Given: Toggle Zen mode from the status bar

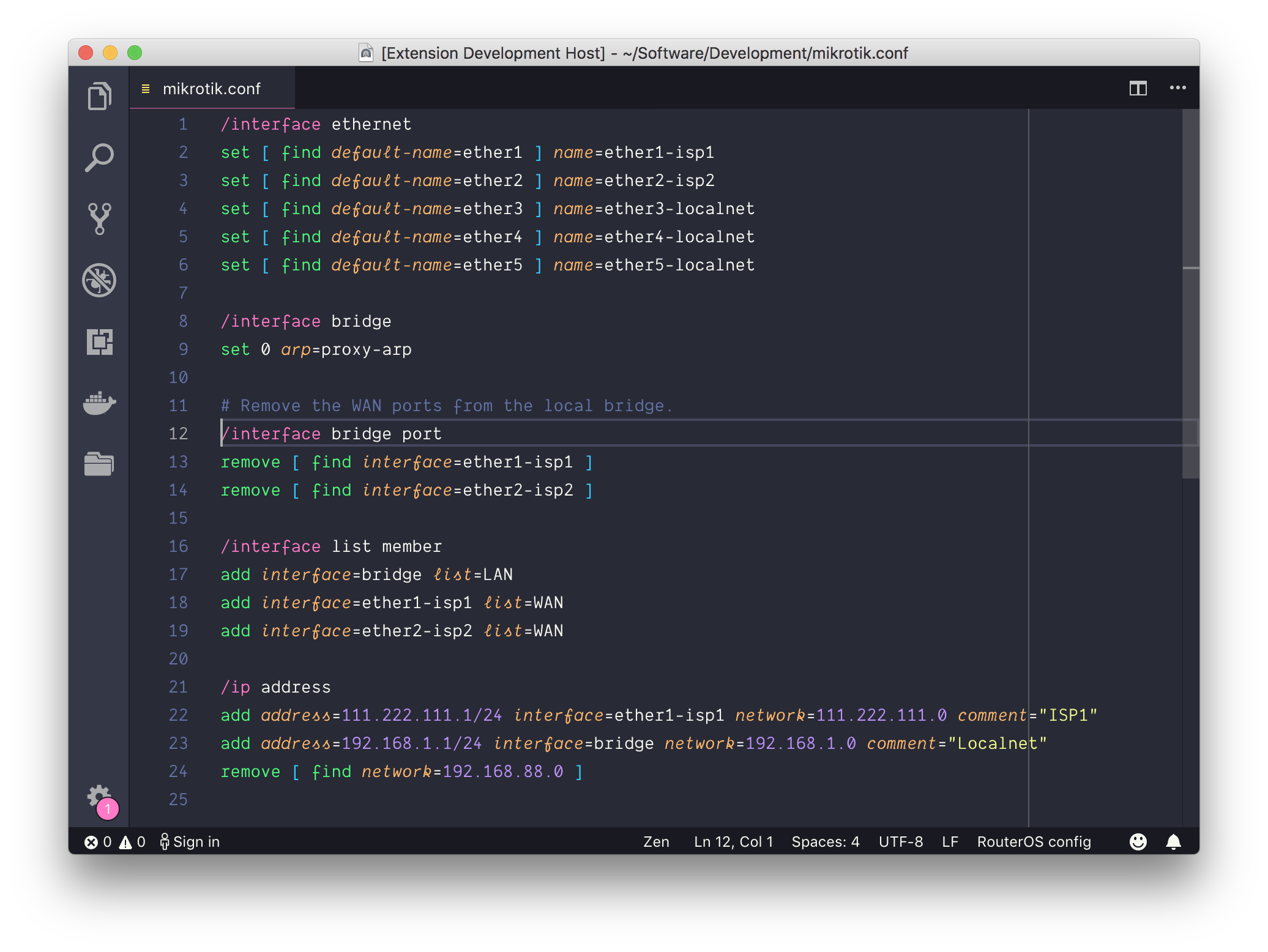Looking at the screenshot, I should 656,842.
